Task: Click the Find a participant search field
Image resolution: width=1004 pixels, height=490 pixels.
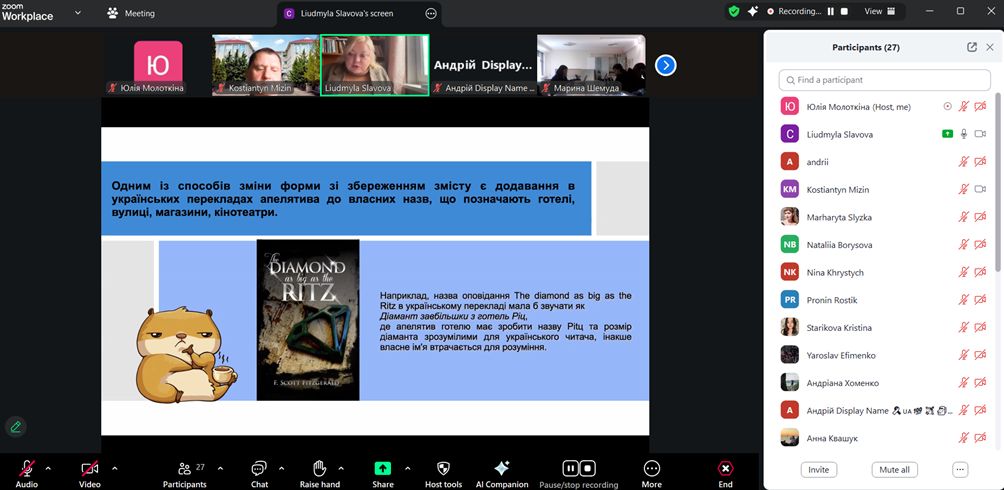Action: (884, 80)
